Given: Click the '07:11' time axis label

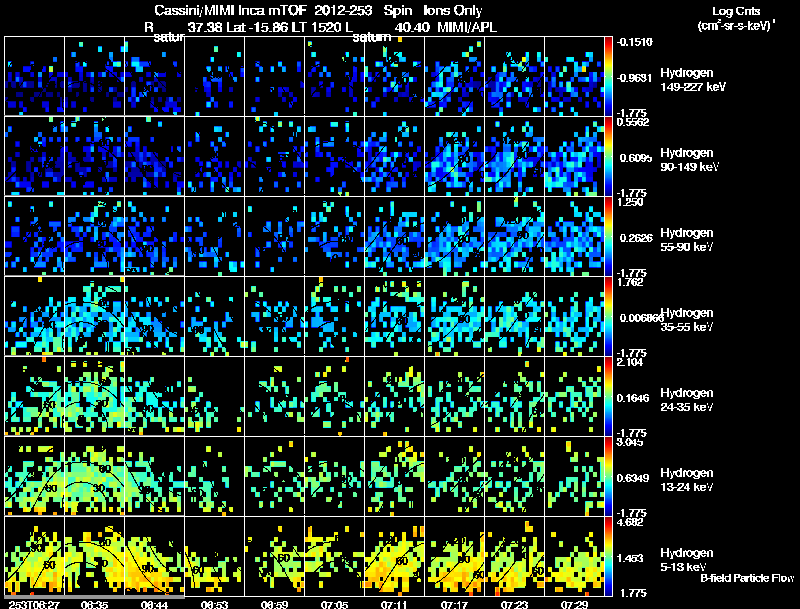Looking at the screenshot, I should point(394,604).
